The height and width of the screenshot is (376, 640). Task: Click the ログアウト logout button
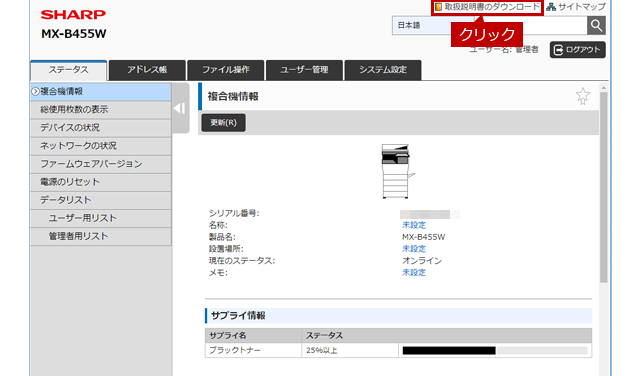pos(578,50)
